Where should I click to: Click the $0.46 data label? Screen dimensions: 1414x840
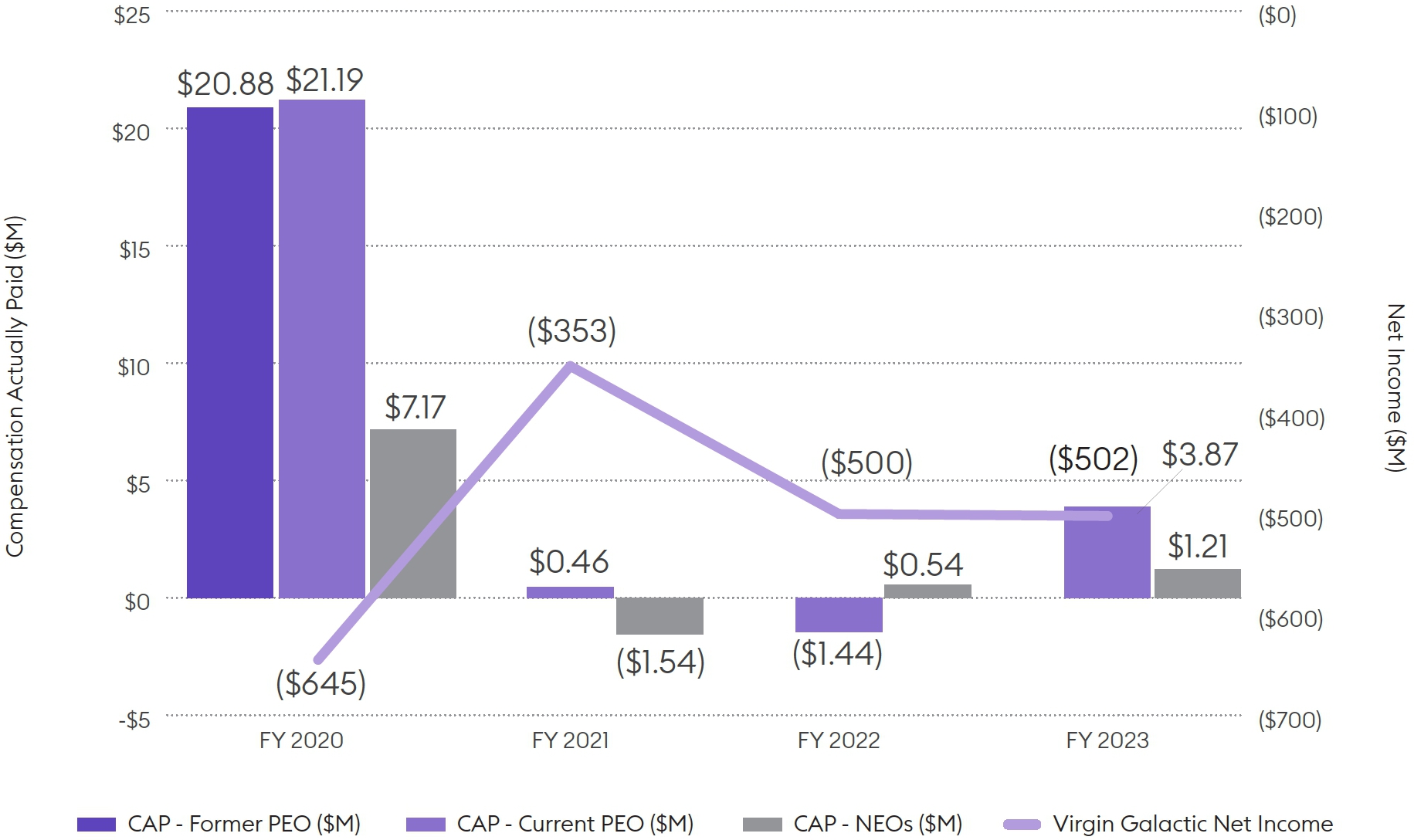coord(569,562)
